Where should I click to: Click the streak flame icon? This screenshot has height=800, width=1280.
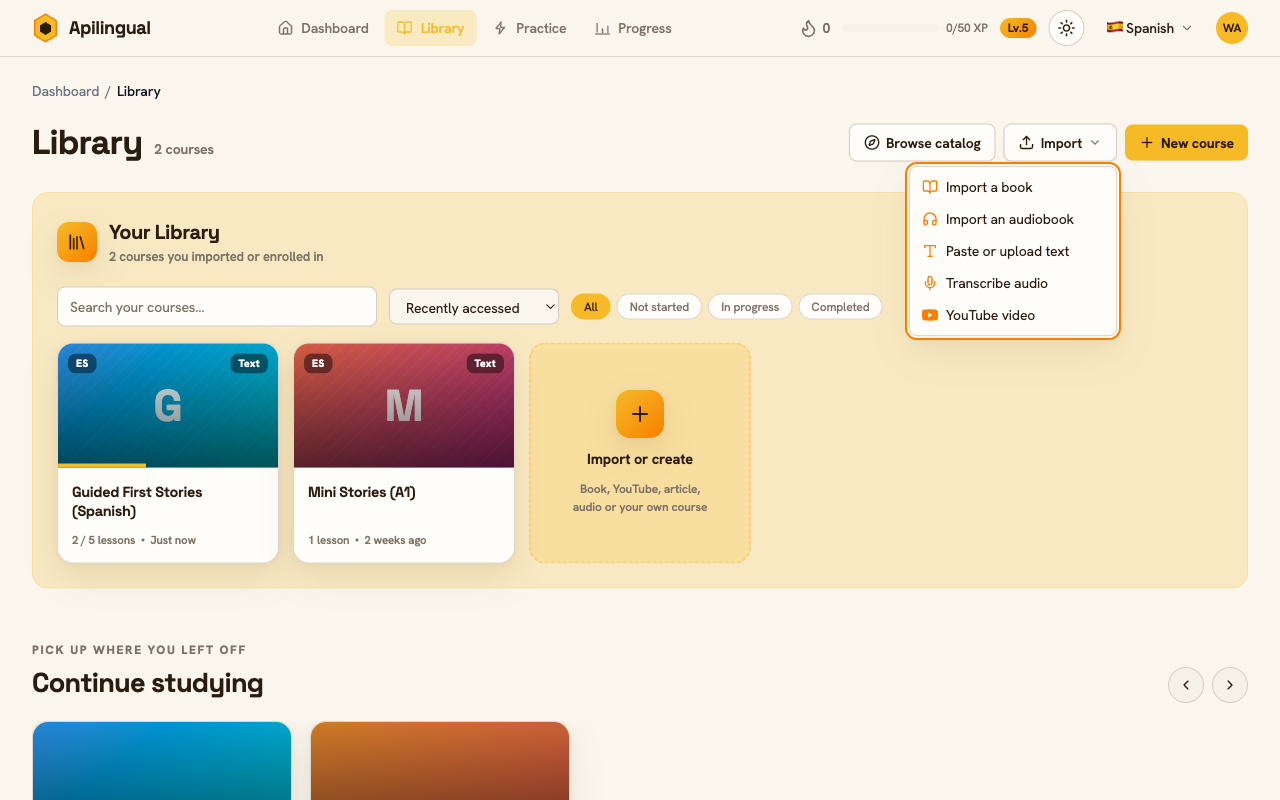point(808,28)
